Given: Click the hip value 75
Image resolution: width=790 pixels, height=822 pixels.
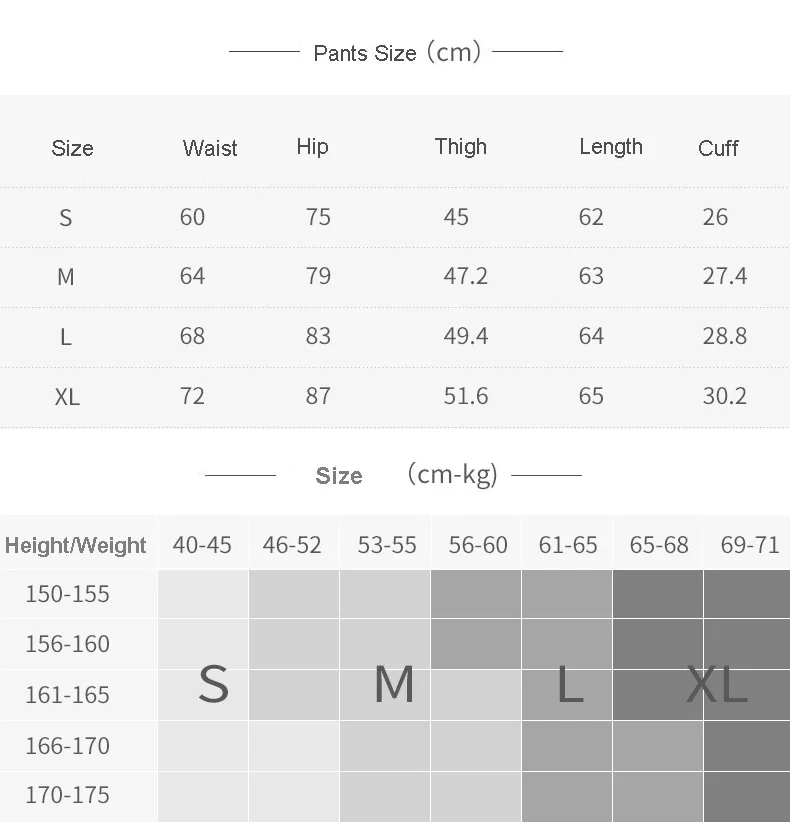Looking at the screenshot, I should coord(318,217).
